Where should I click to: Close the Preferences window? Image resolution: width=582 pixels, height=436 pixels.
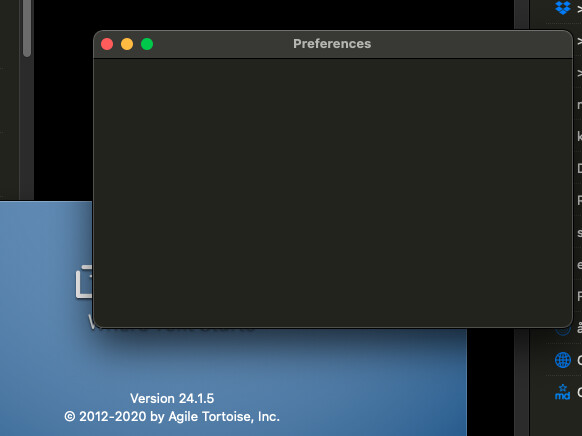coord(107,44)
